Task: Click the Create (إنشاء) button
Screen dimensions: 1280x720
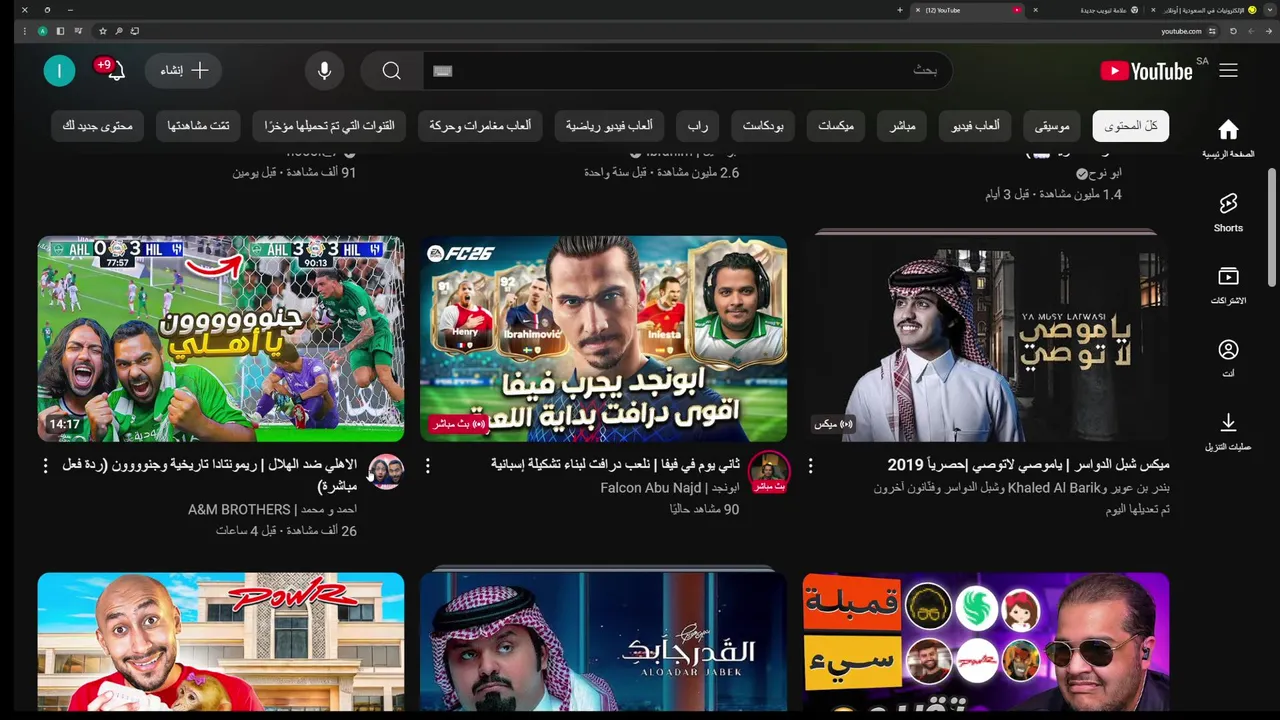Action: coord(184,70)
